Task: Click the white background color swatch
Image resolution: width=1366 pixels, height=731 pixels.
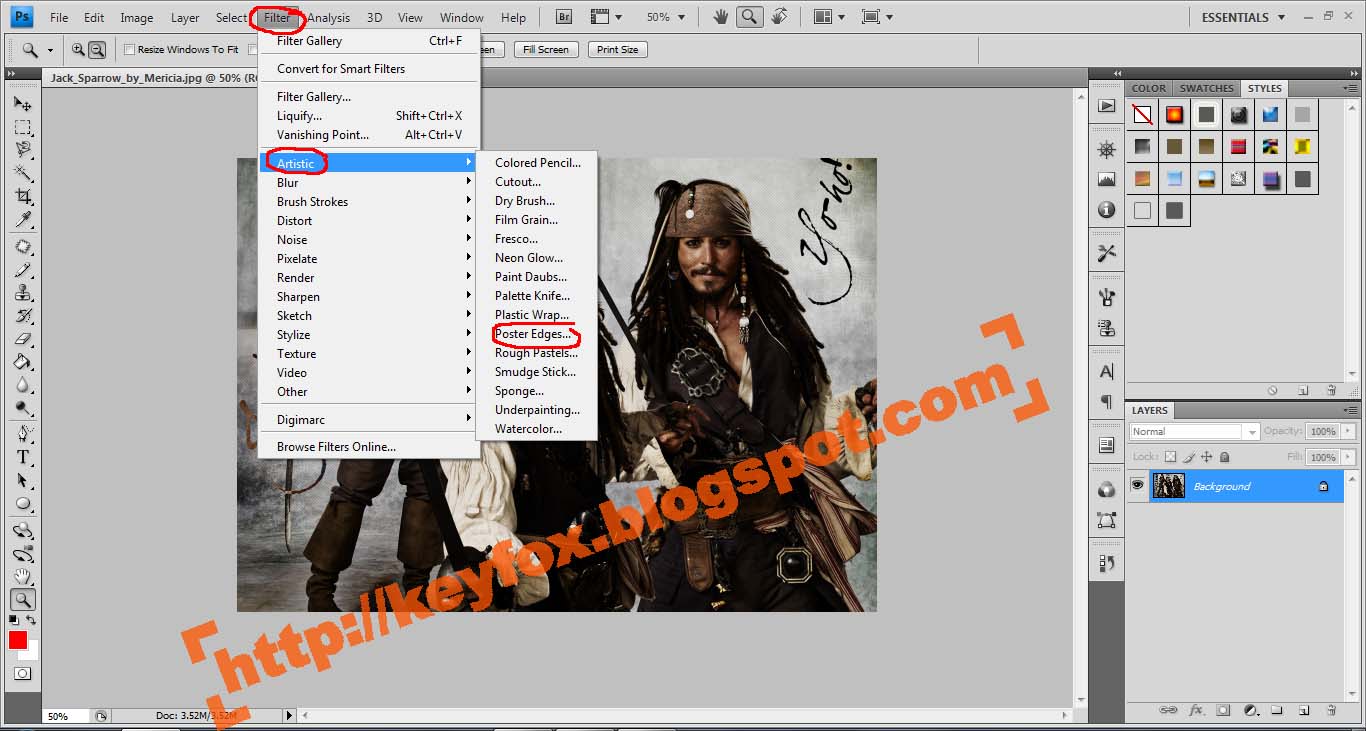Action: click(x=32, y=652)
